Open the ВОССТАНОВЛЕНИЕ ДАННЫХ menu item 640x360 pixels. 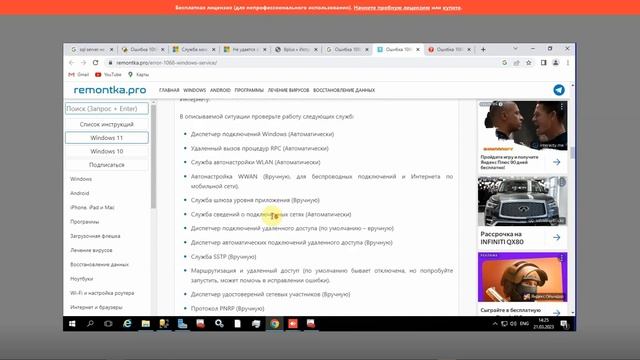pyautogui.click(x=344, y=90)
